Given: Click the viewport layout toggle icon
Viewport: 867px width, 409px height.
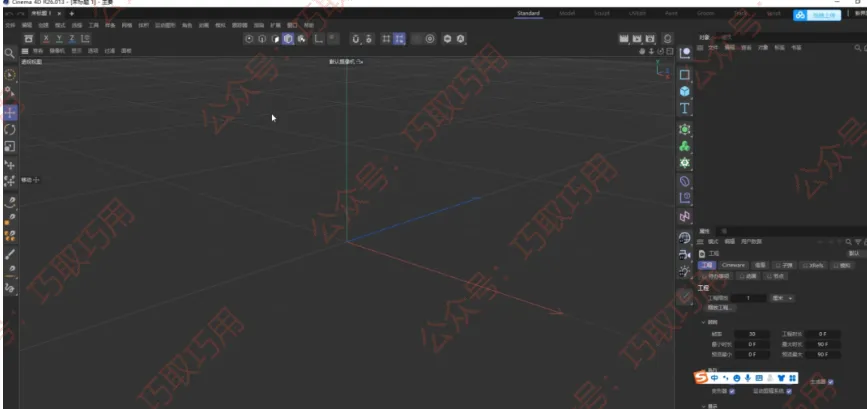Looking at the screenshot, I should coord(670,51).
